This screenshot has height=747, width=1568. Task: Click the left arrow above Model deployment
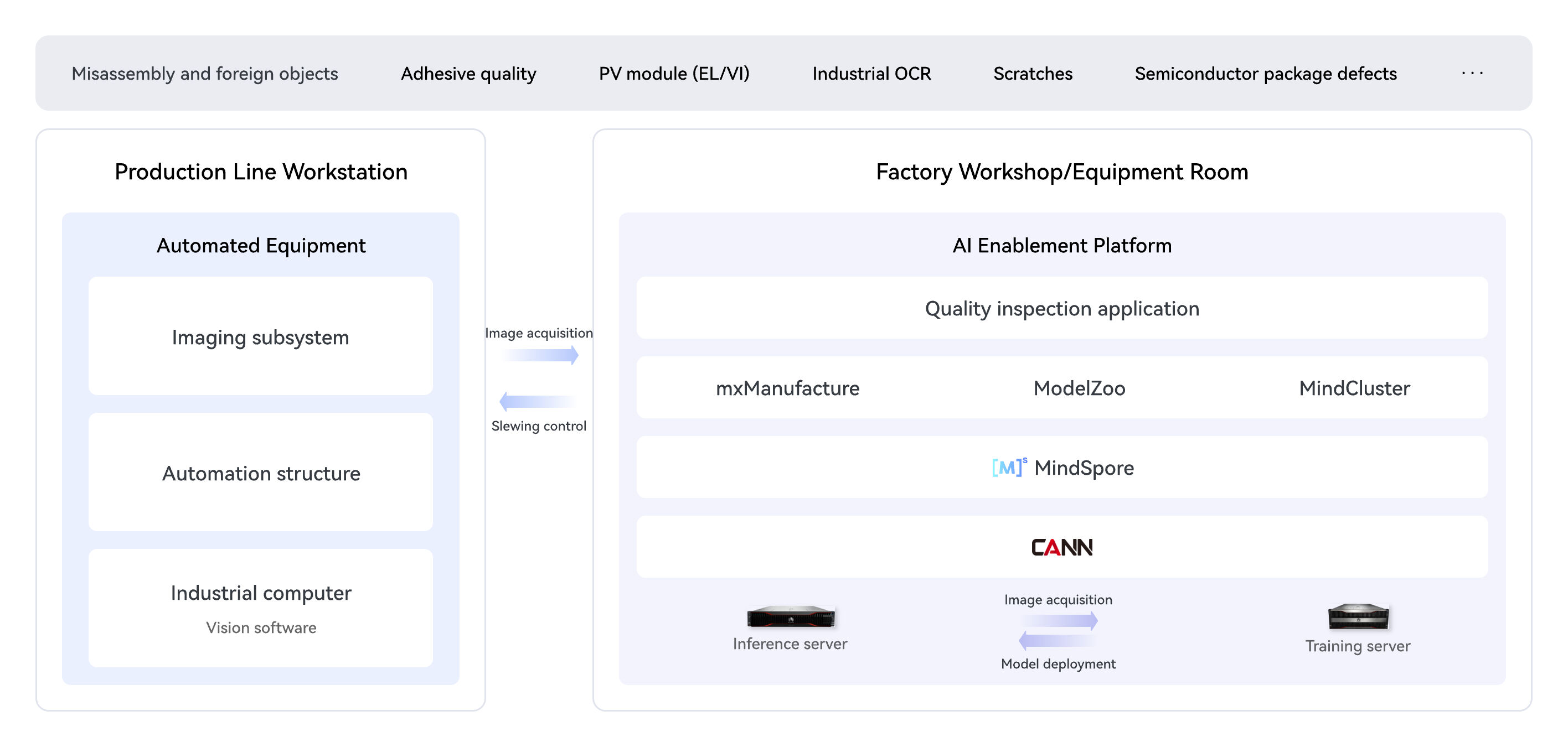coord(1058,641)
